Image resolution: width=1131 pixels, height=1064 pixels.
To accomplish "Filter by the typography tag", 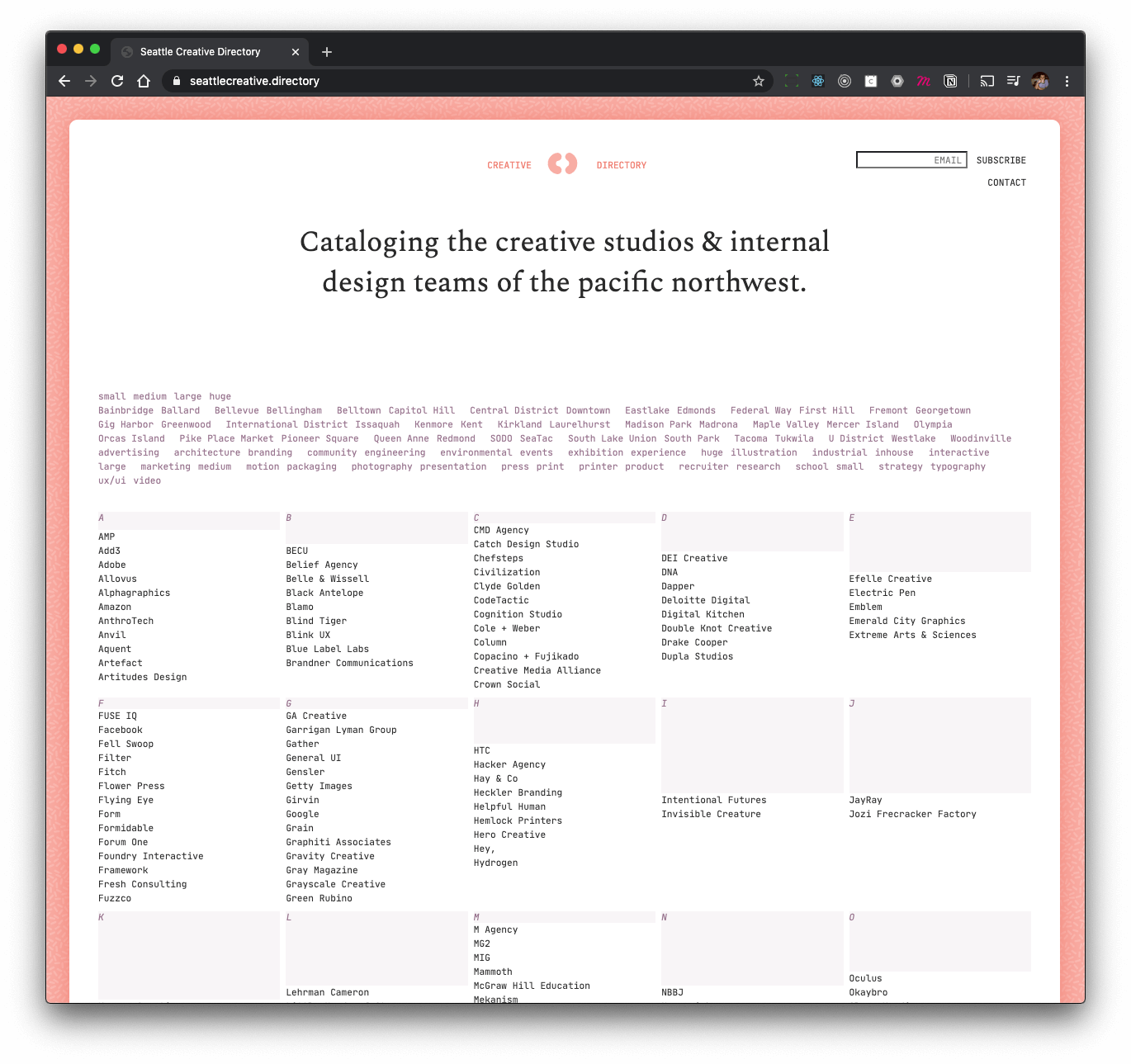I will pyautogui.click(x=958, y=466).
